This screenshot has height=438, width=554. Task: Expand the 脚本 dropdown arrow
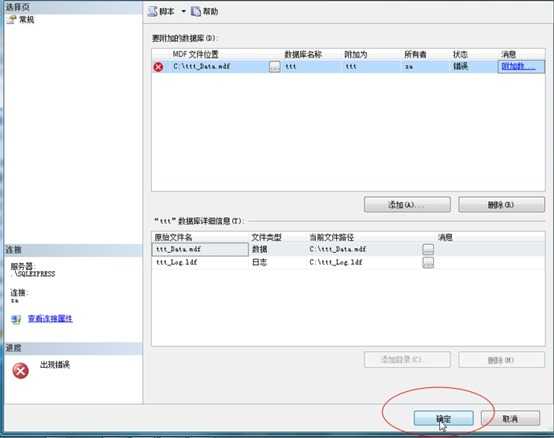(183, 12)
